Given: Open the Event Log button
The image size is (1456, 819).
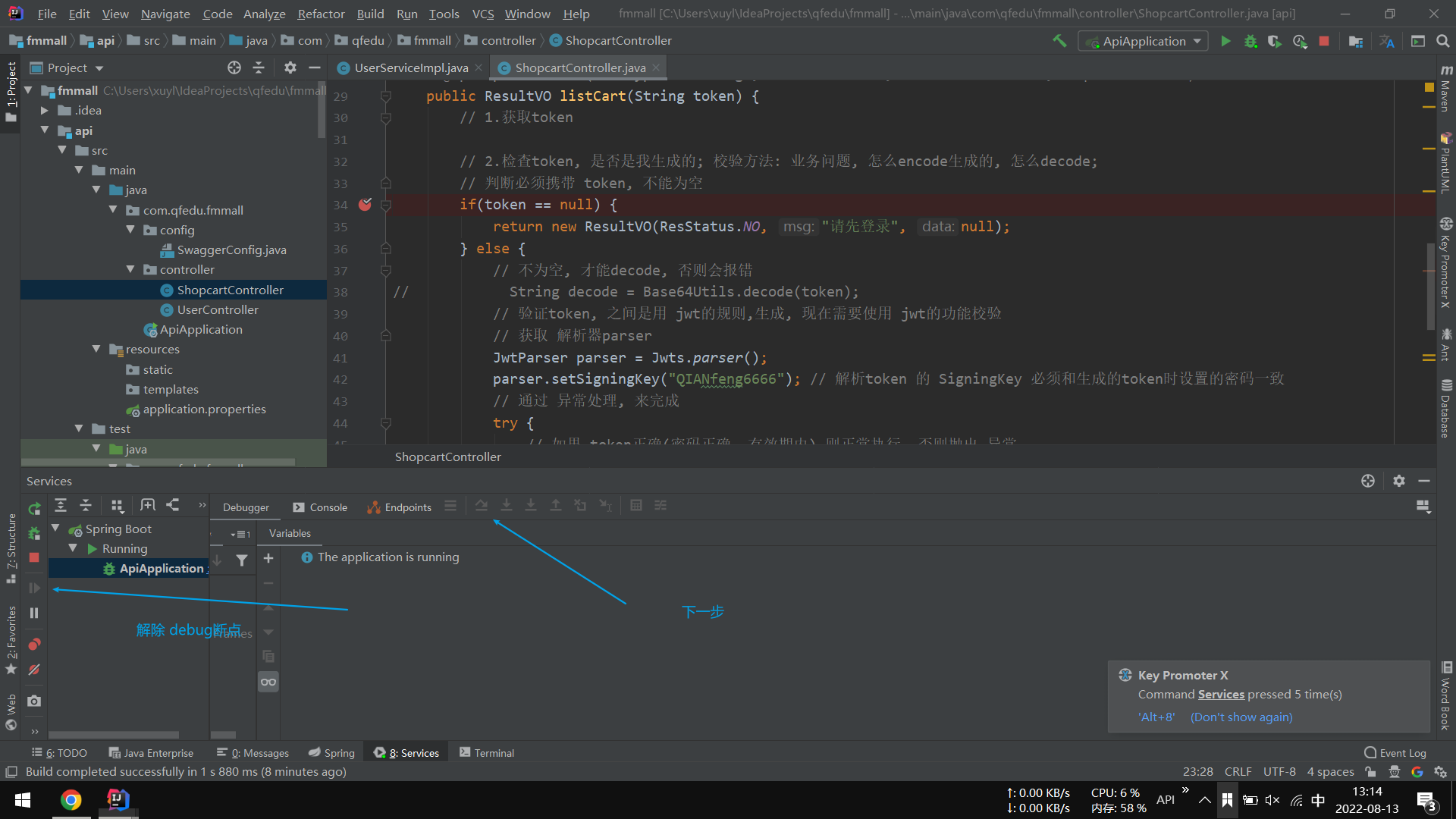Looking at the screenshot, I should (1395, 753).
